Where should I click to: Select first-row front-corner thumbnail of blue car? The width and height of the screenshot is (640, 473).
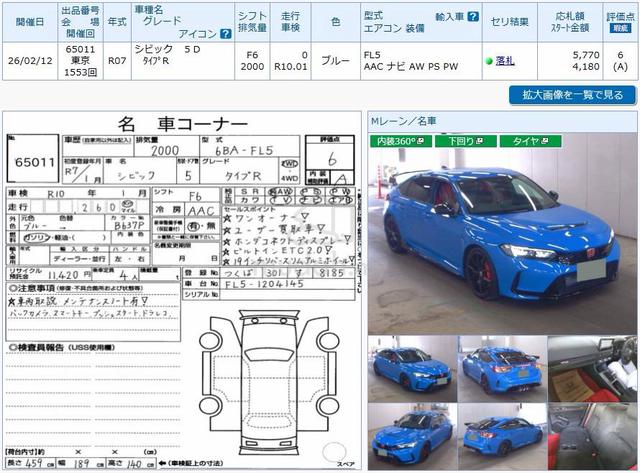(412, 369)
